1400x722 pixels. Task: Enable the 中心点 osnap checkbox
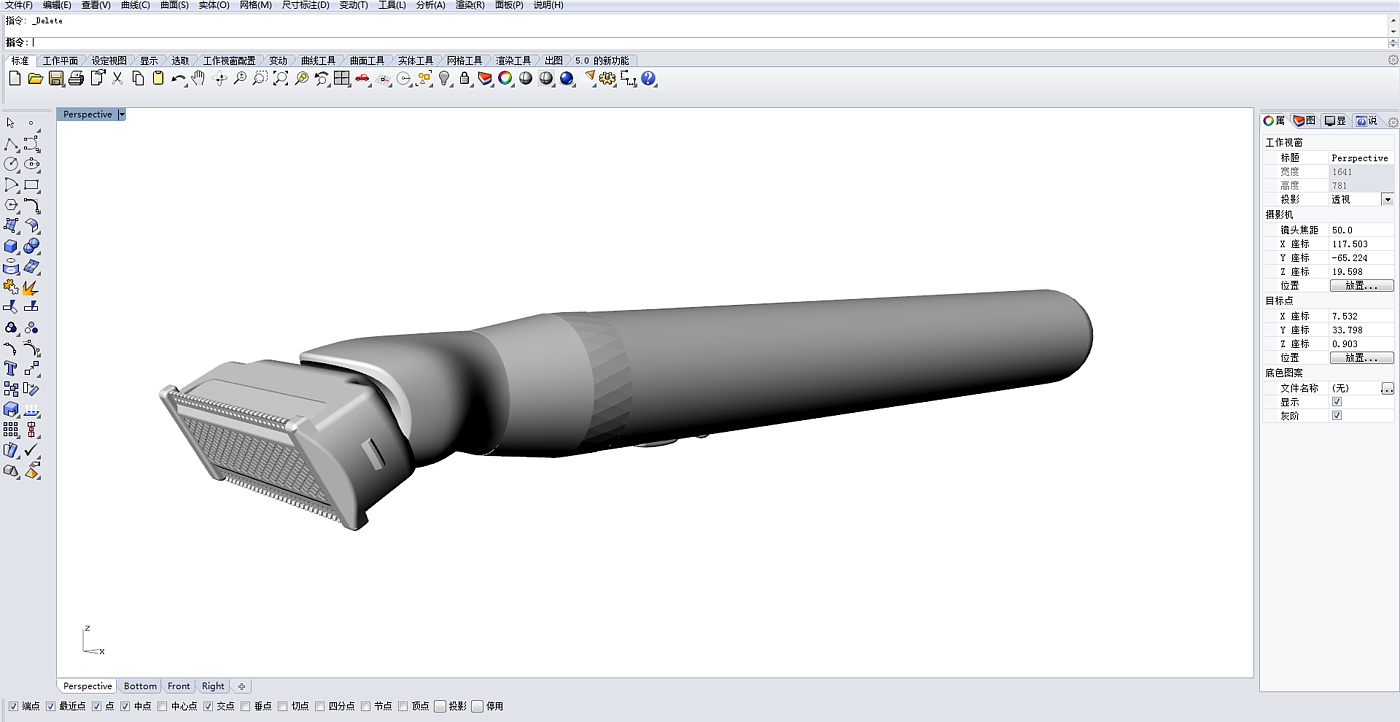(163, 706)
